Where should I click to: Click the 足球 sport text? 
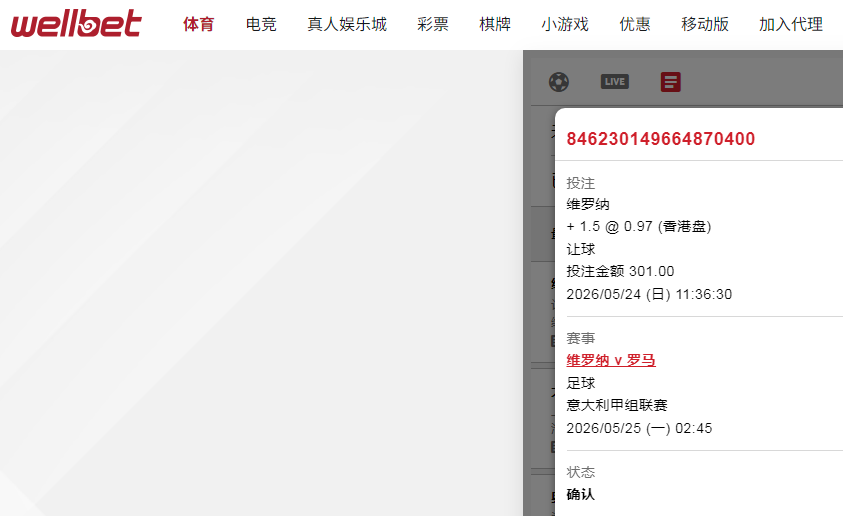tap(581, 383)
